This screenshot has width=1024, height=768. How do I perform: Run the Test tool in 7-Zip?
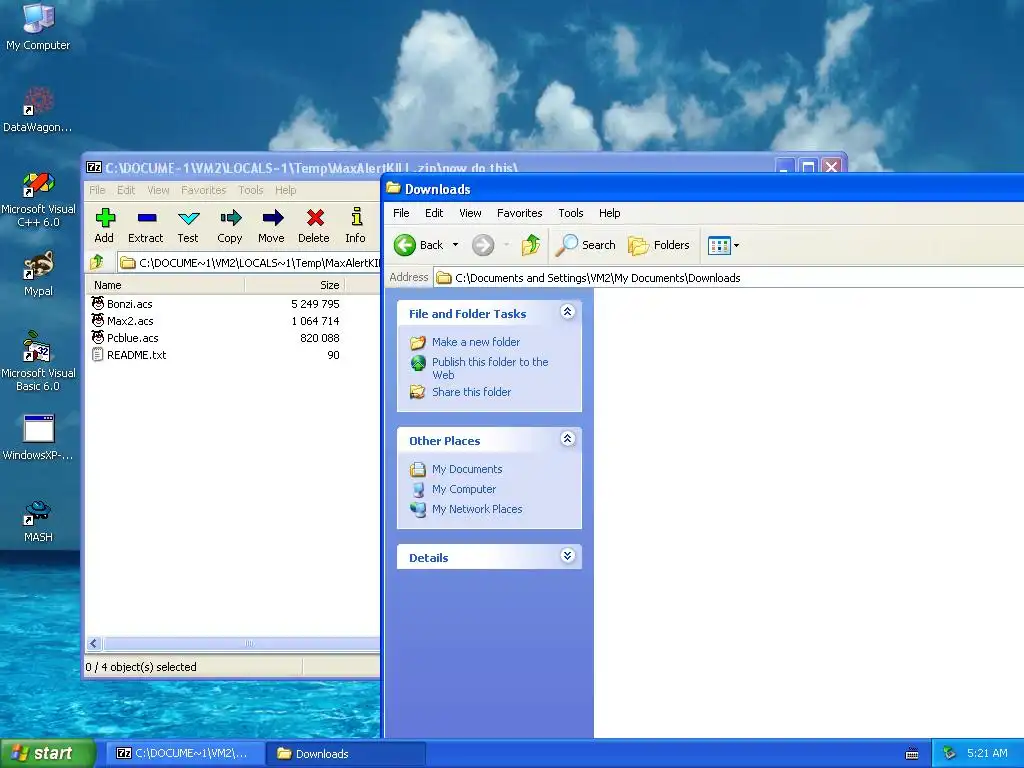(x=188, y=226)
